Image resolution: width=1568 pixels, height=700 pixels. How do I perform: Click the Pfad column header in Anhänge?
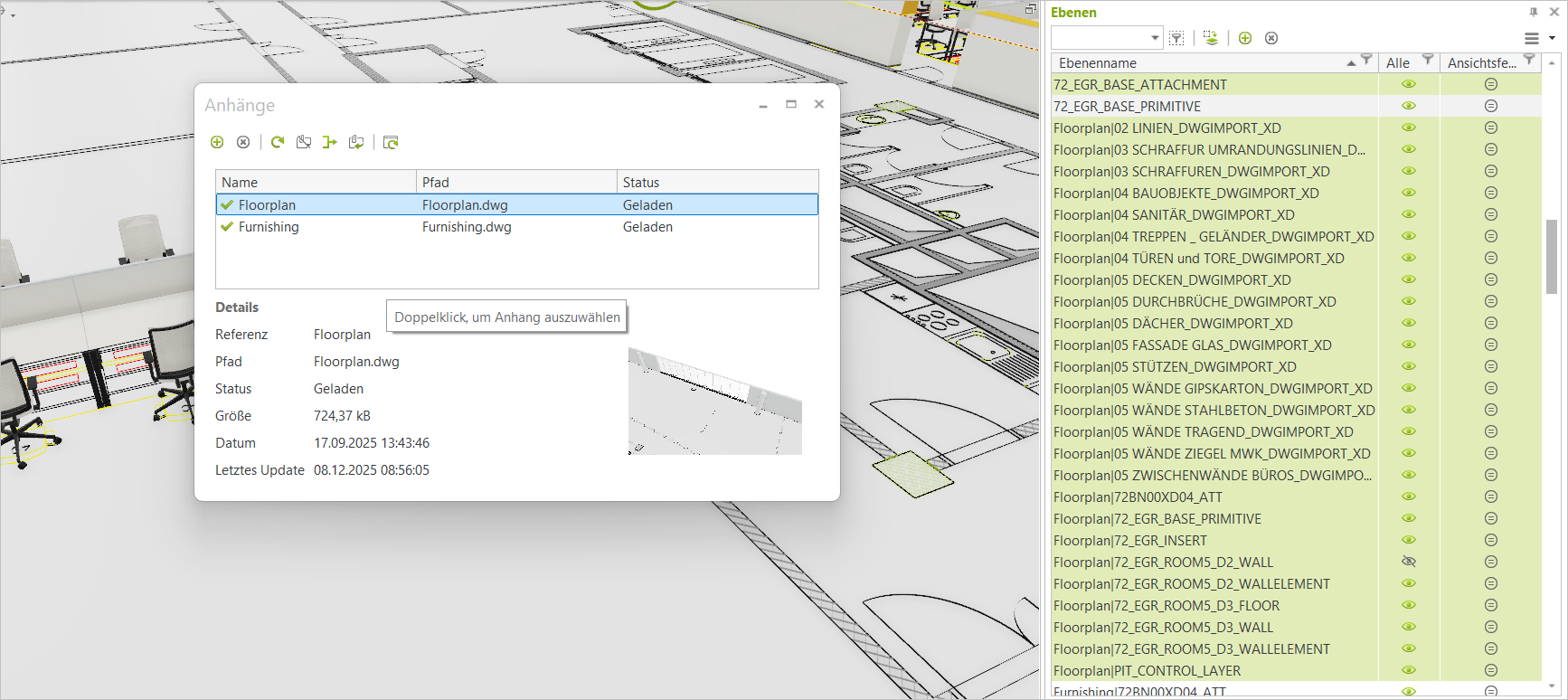coord(516,182)
